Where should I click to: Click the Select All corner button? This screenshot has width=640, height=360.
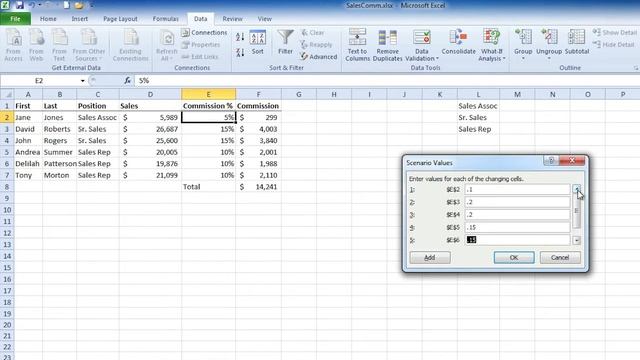click(7, 94)
